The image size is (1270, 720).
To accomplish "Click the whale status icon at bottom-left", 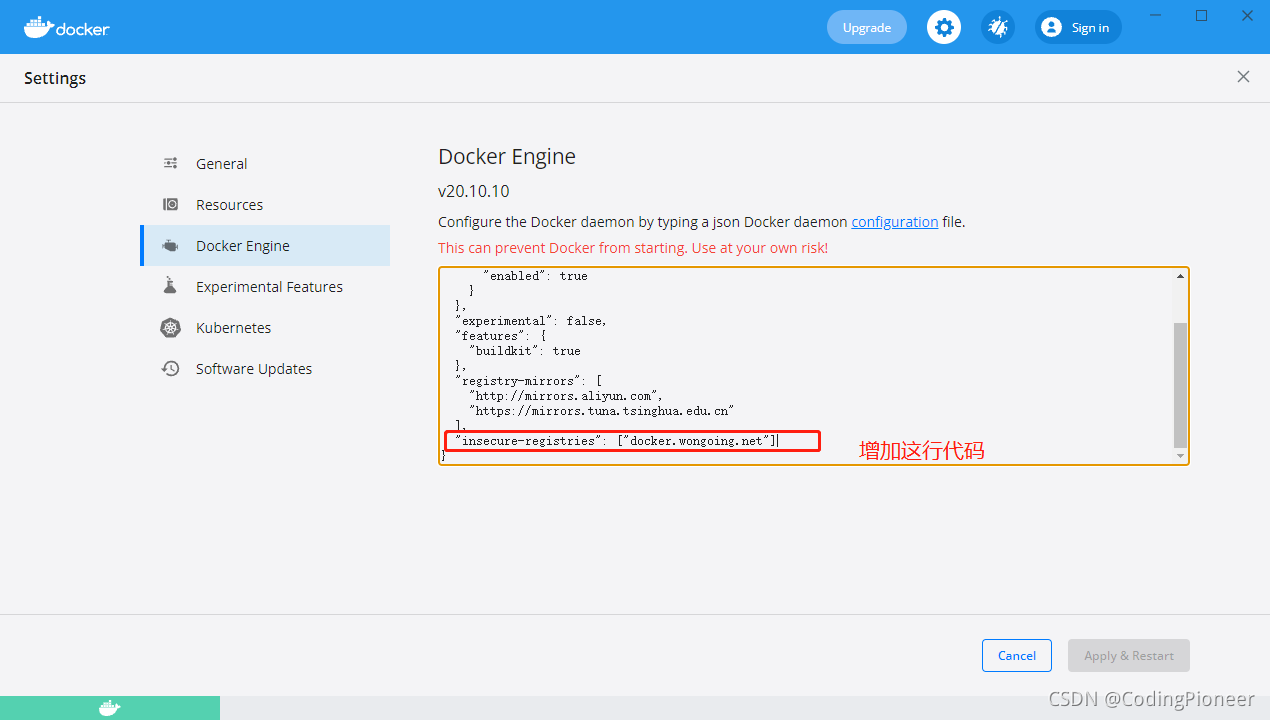I will 110,708.
